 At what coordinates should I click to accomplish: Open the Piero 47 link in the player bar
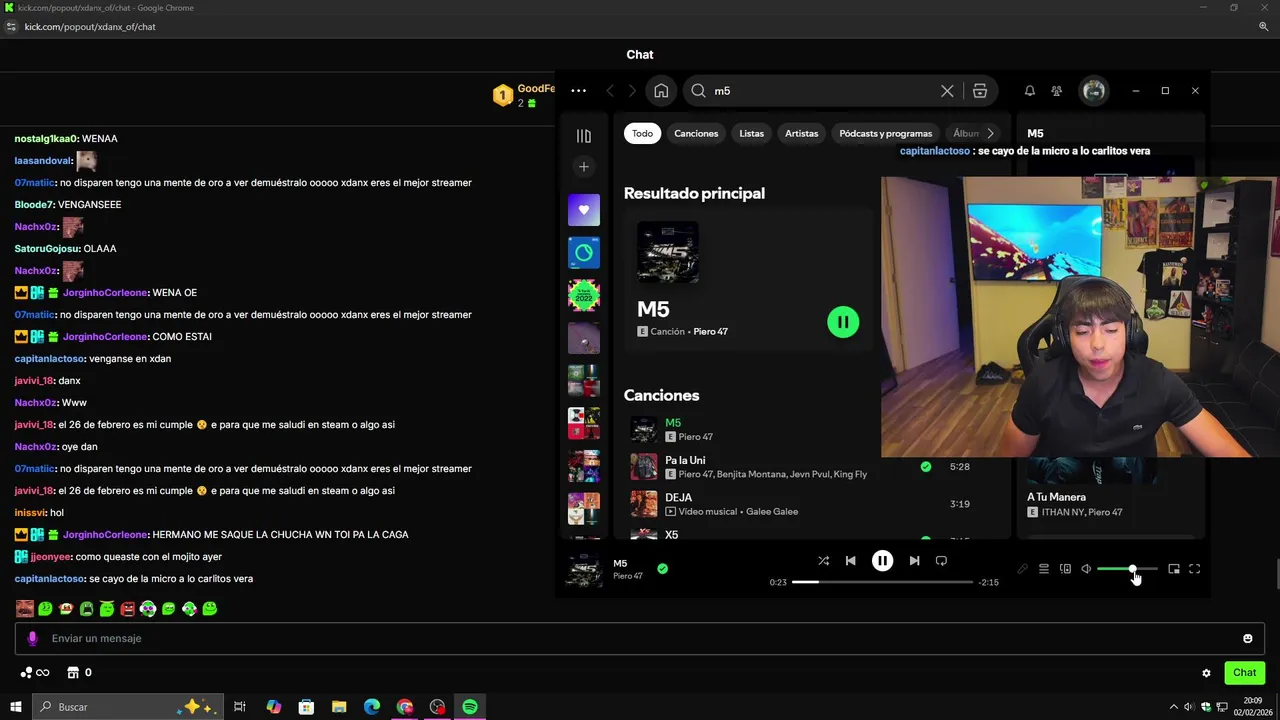(x=628, y=576)
